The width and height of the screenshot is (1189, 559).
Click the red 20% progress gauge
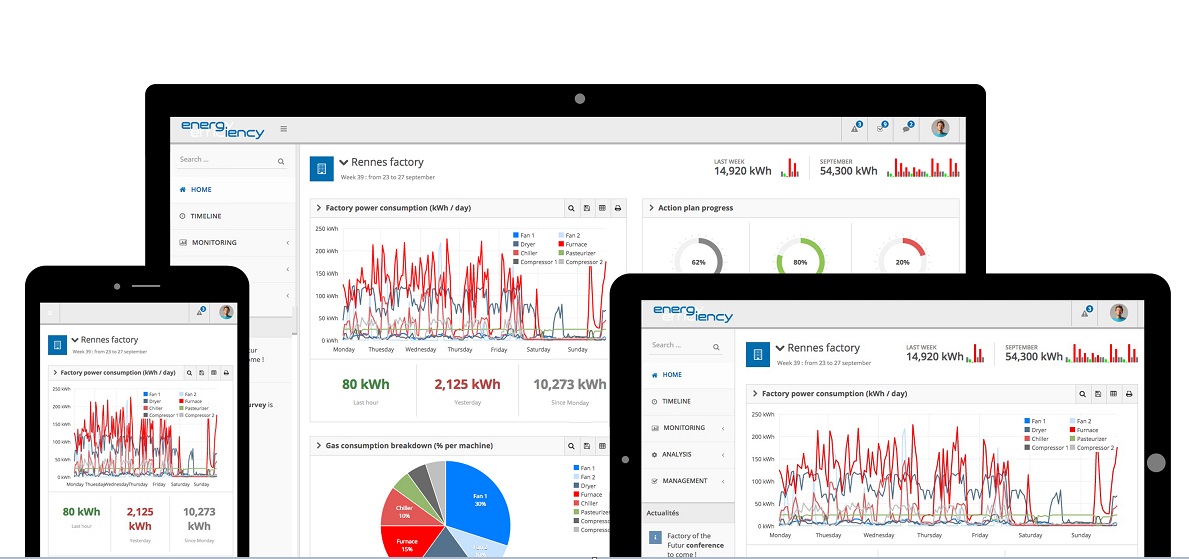[902, 261]
